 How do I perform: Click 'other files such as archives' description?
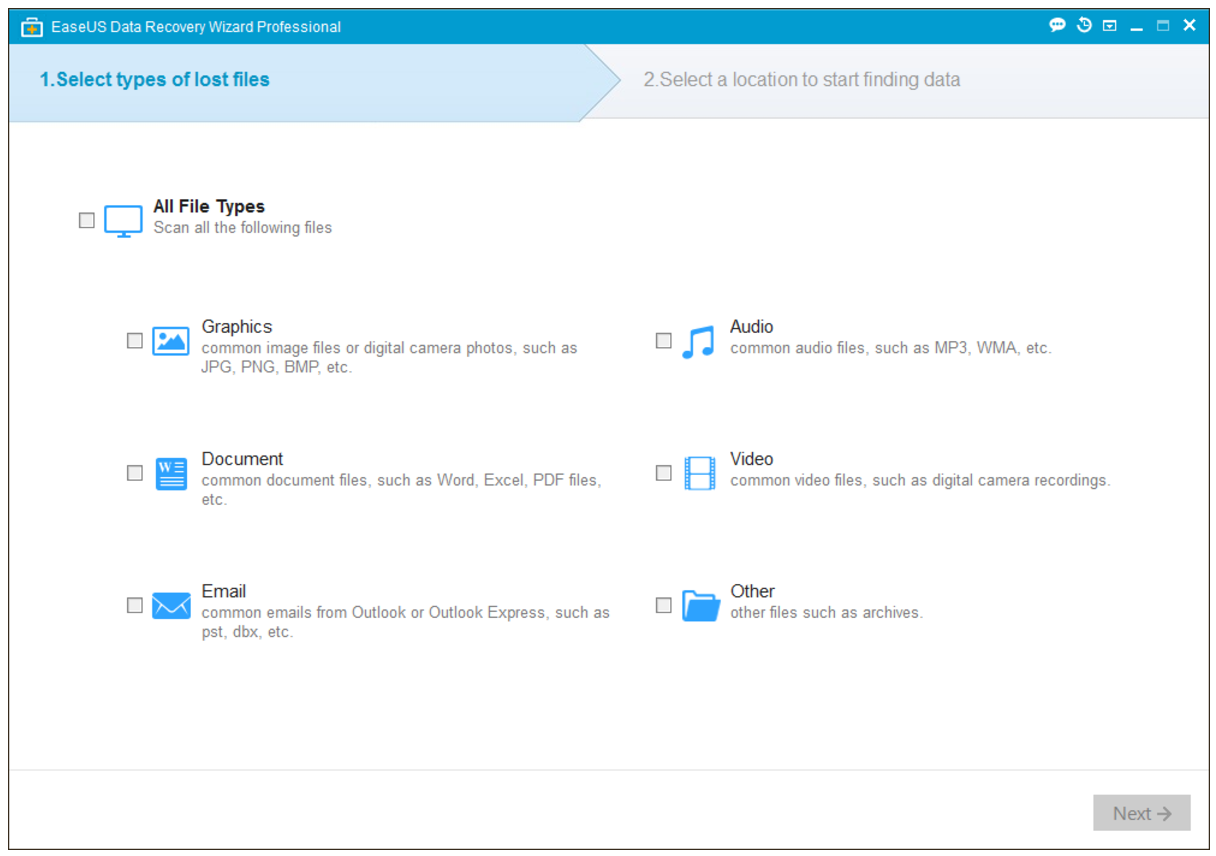tap(827, 613)
